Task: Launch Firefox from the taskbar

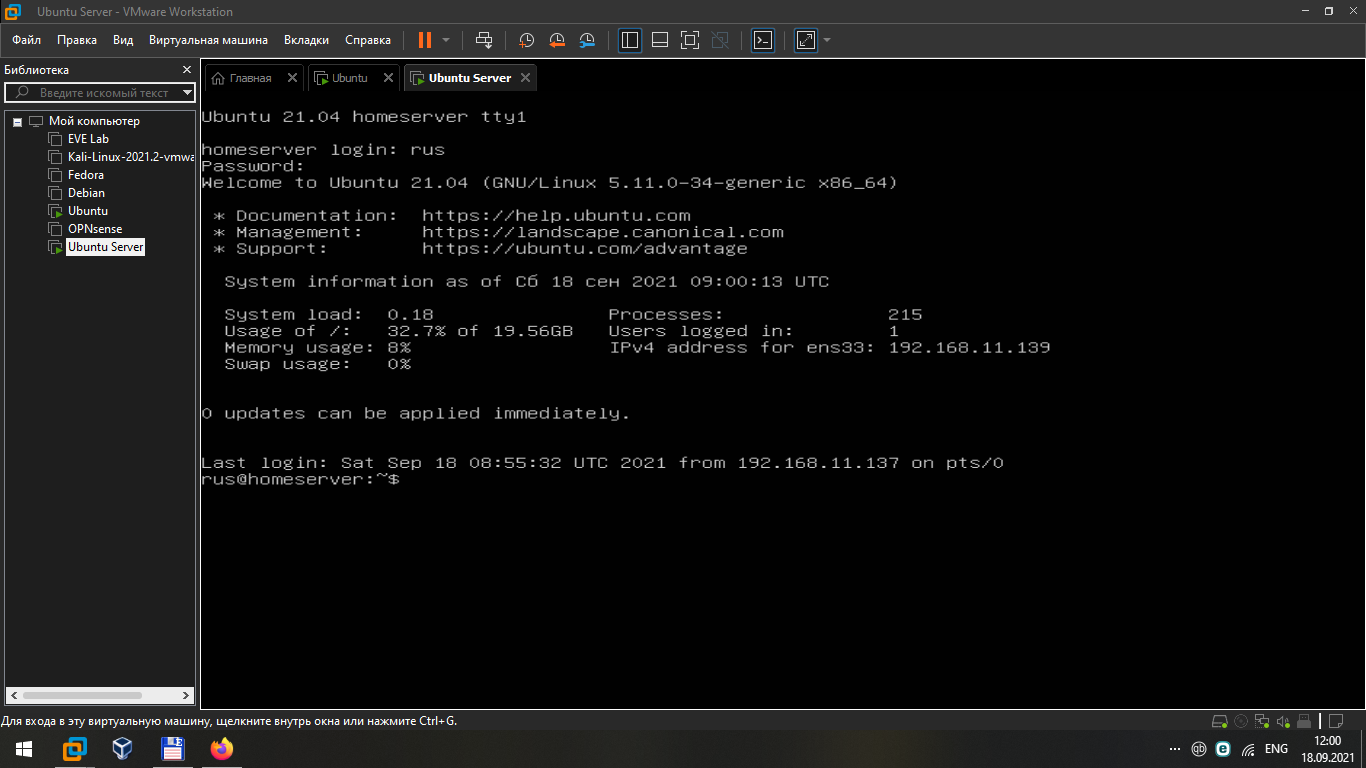Action: click(x=221, y=749)
